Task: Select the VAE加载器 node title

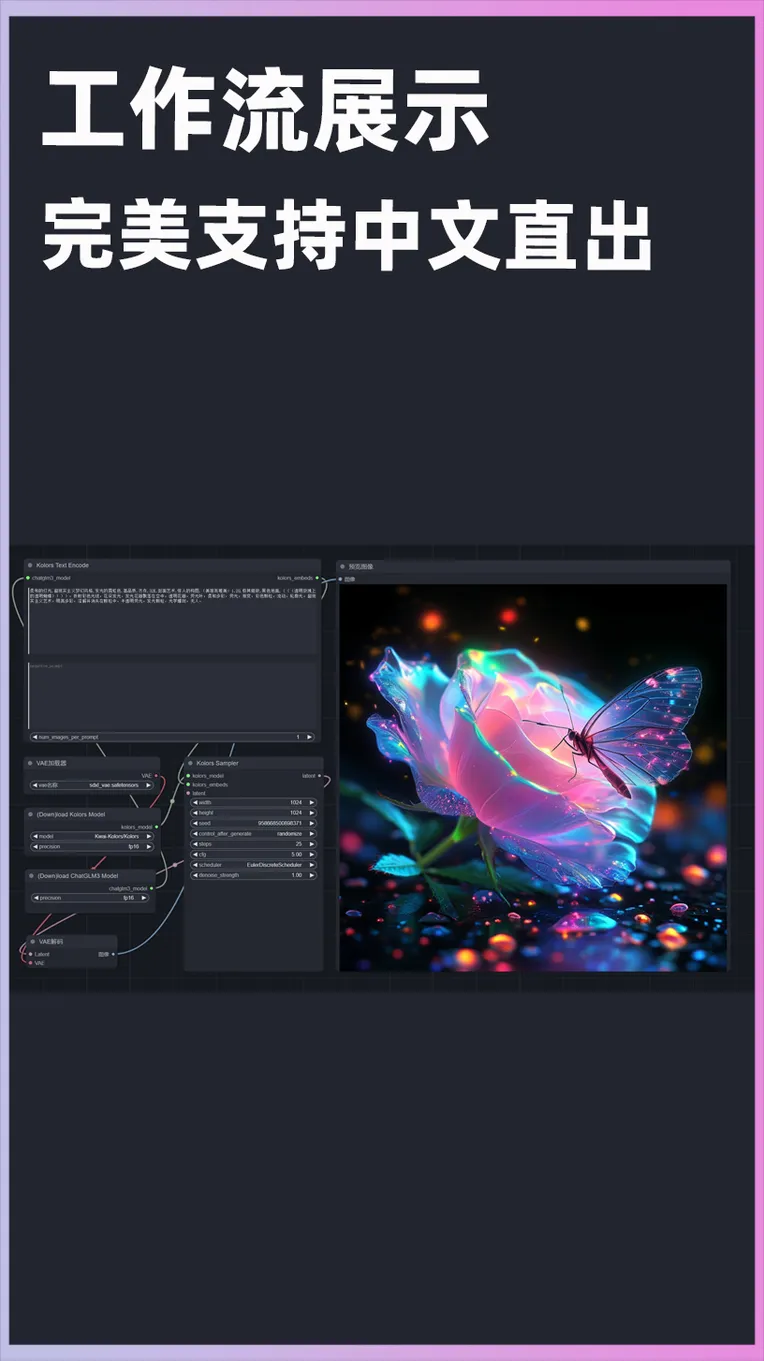Action: [52, 763]
